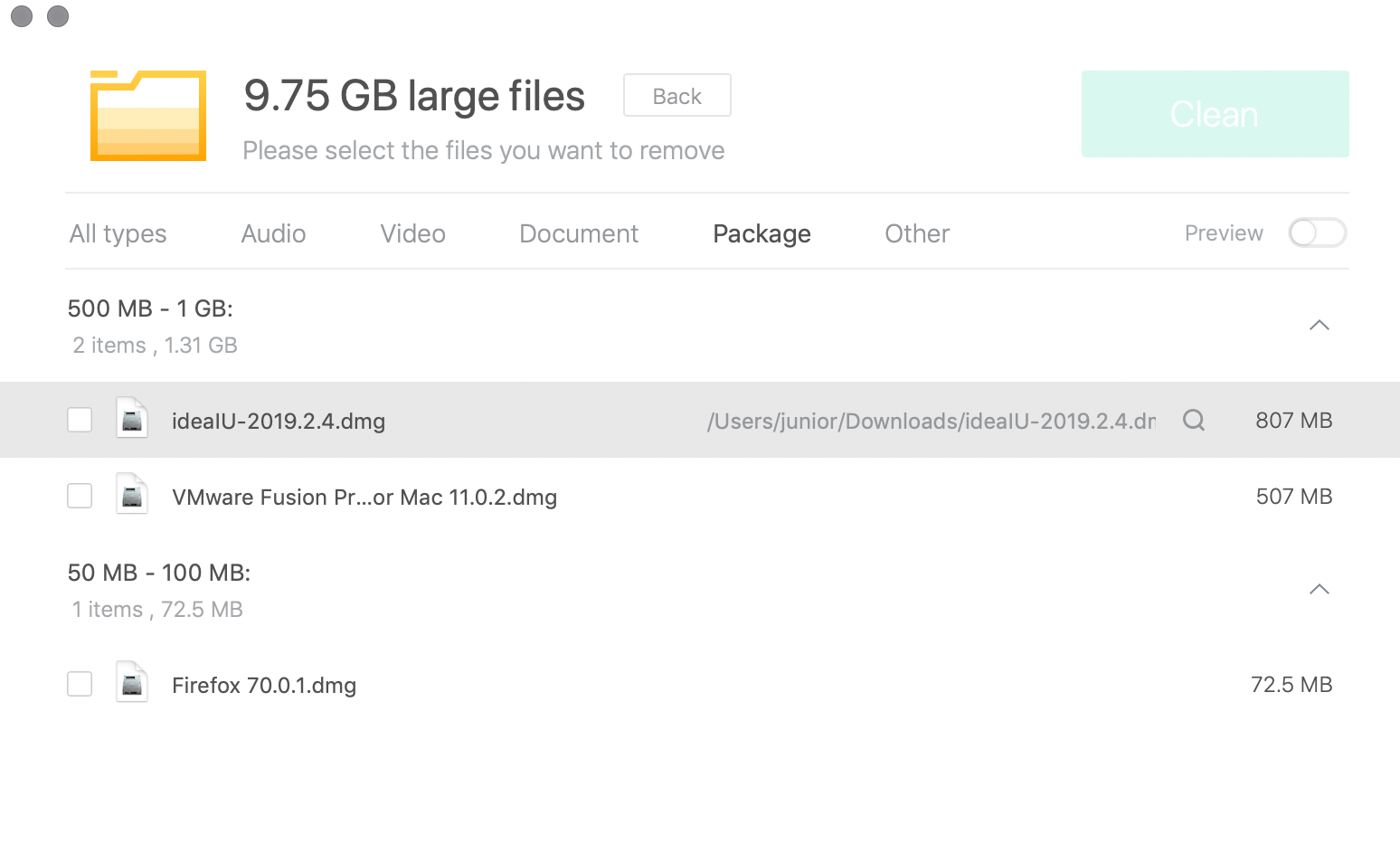The width and height of the screenshot is (1400, 863).
Task: Enable the Preview toggle switch
Action: click(x=1318, y=233)
